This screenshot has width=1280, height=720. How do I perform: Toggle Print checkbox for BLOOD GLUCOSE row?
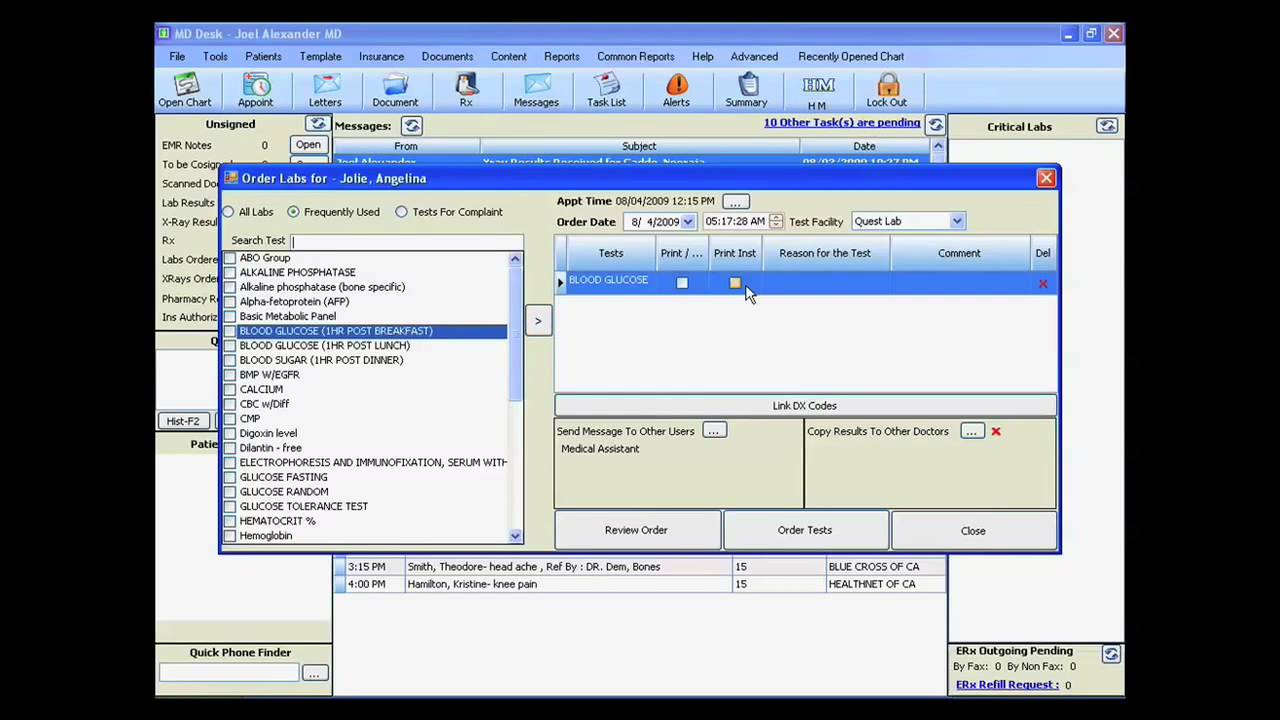coord(682,283)
